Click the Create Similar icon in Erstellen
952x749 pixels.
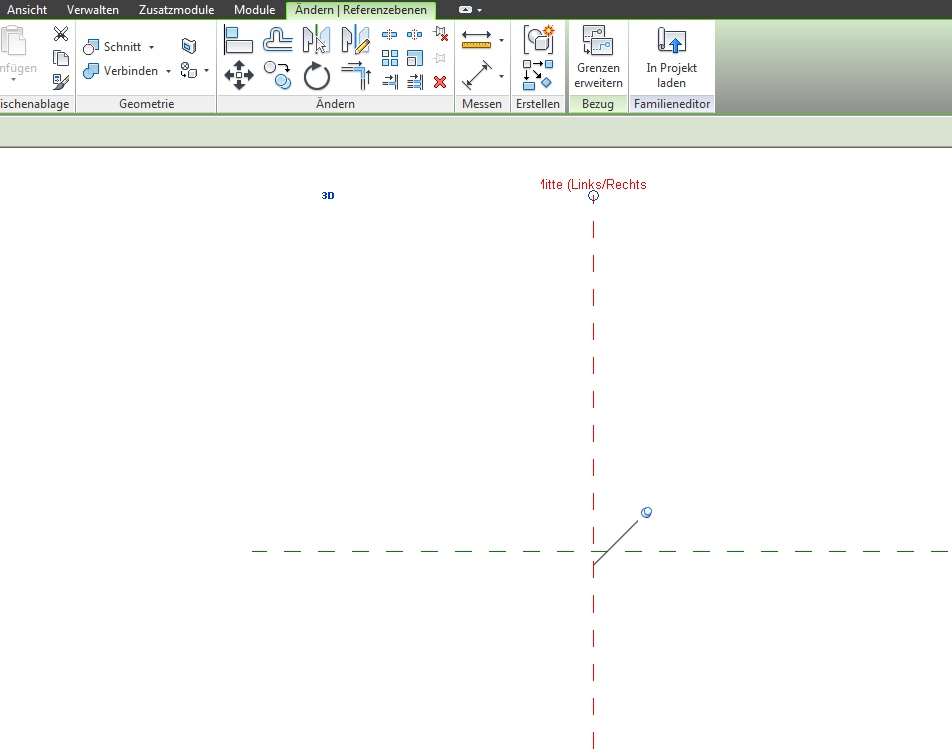coord(538,75)
